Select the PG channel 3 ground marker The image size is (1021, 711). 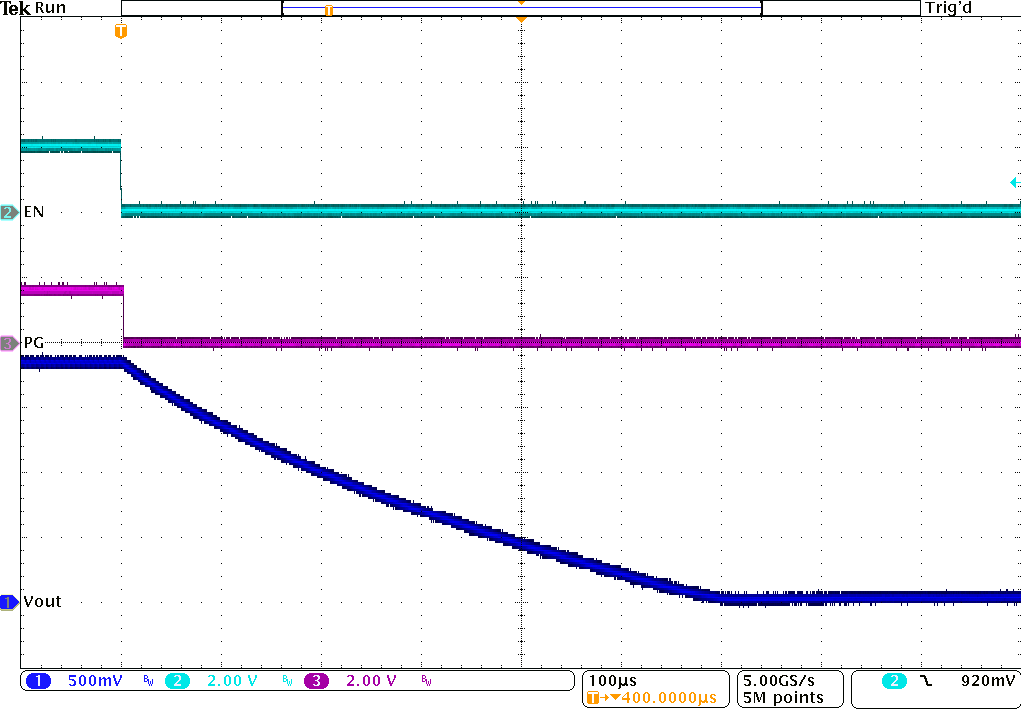[9, 343]
